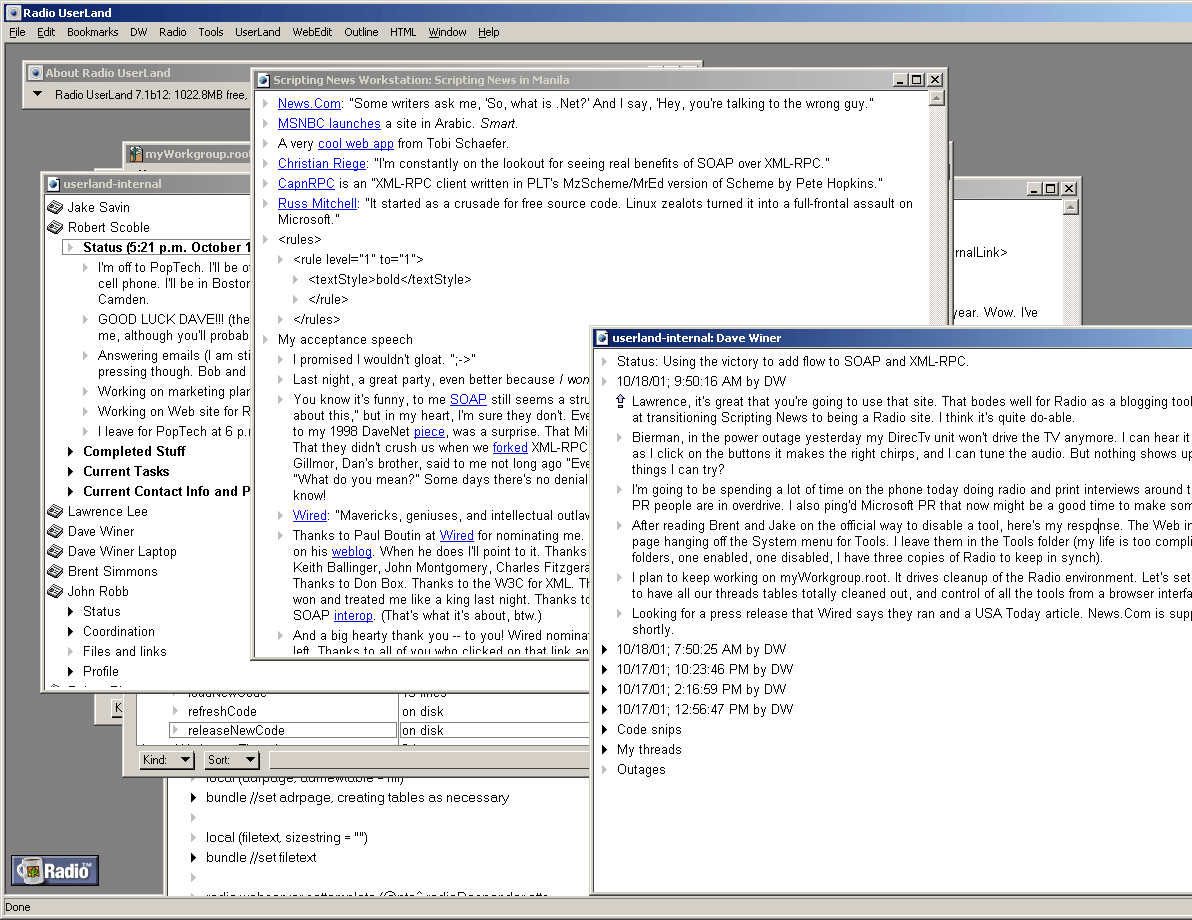Open the WebEdit menu
The height and width of the screenshot is (920, 1192).
[x=312, y=32]
